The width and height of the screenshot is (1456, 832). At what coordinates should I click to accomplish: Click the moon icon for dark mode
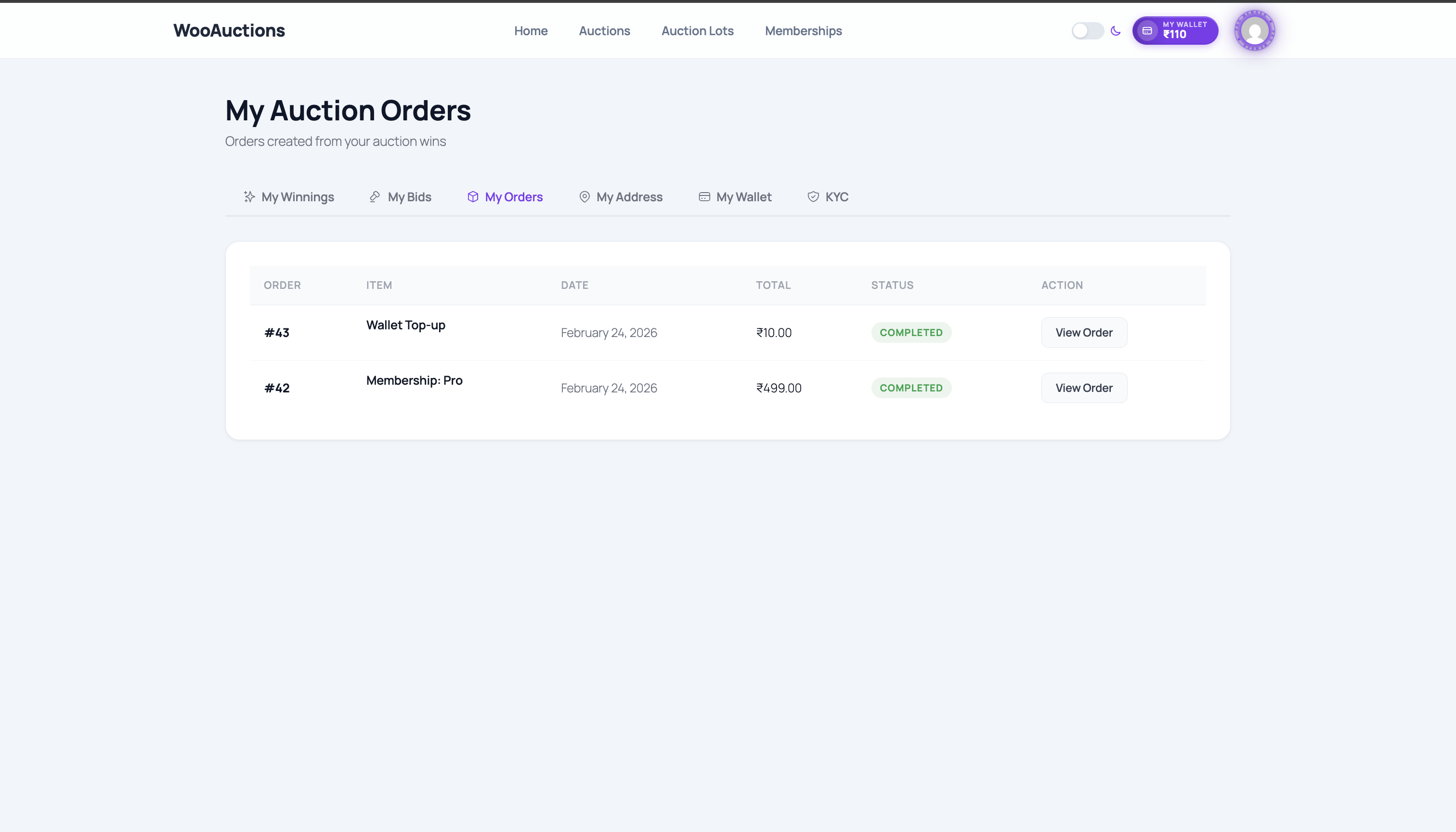(1116, 31)
